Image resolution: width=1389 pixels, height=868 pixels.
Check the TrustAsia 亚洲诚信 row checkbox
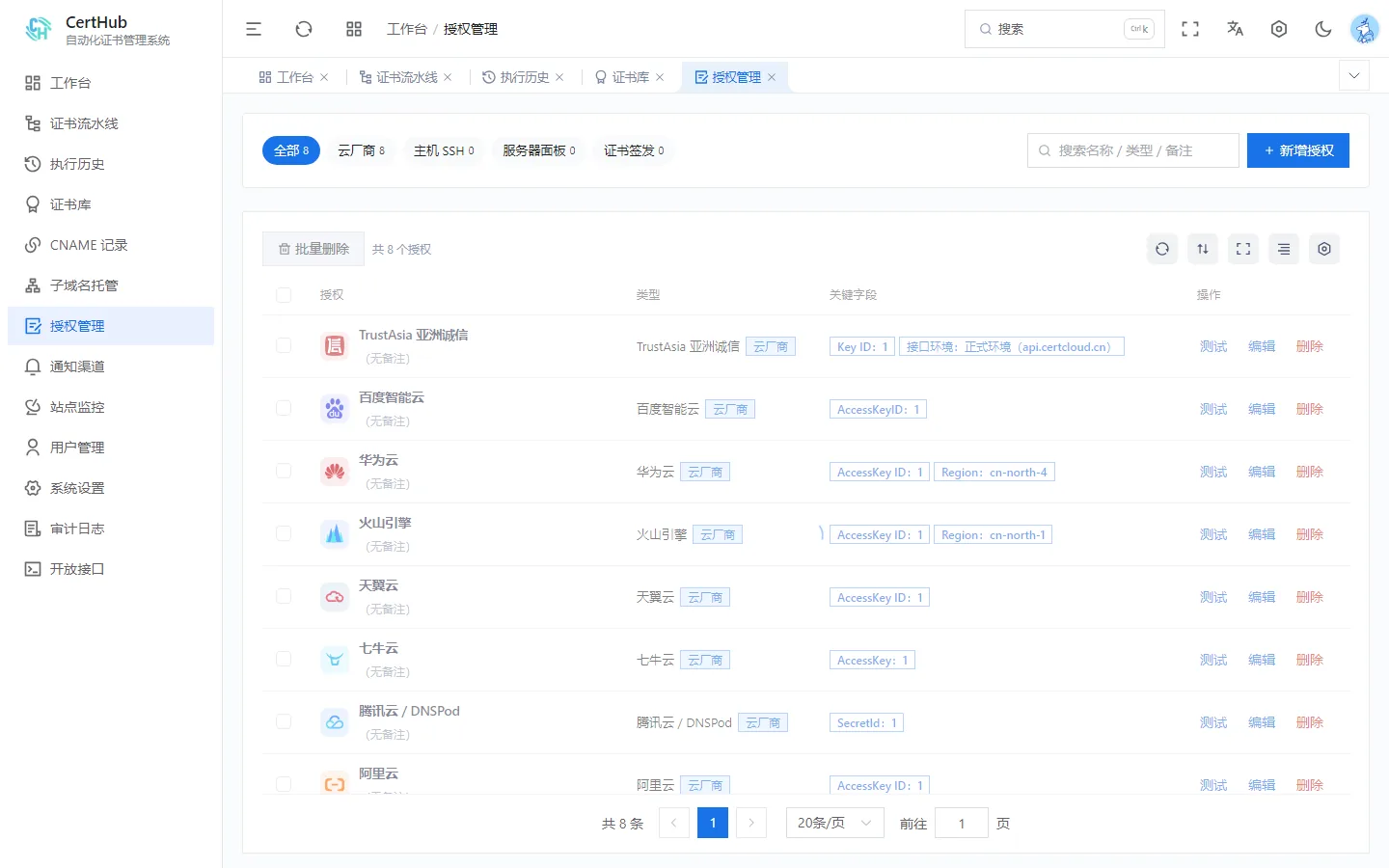[284, 345]
